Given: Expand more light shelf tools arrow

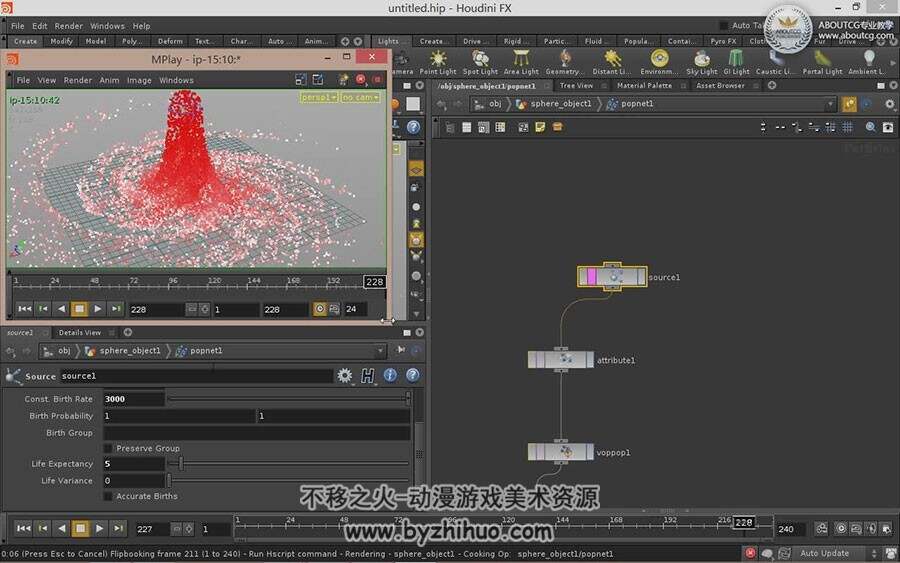Looking at the screenshot, I should coord(893,63).
